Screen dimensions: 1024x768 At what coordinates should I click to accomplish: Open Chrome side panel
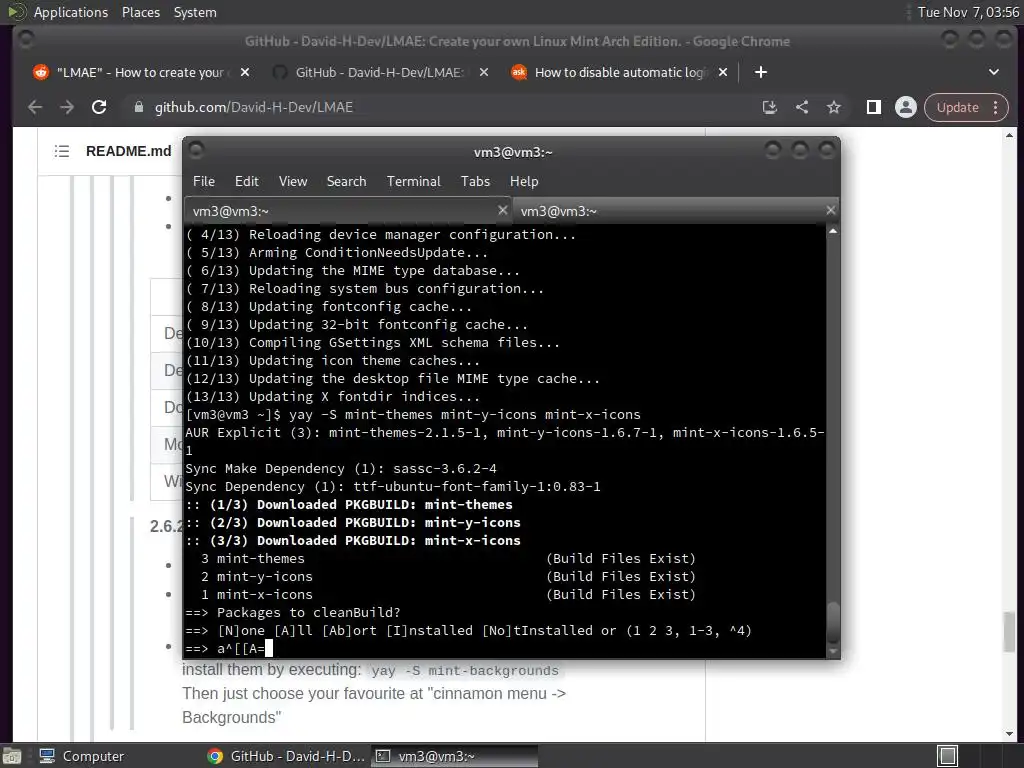(x=874, y=107)
